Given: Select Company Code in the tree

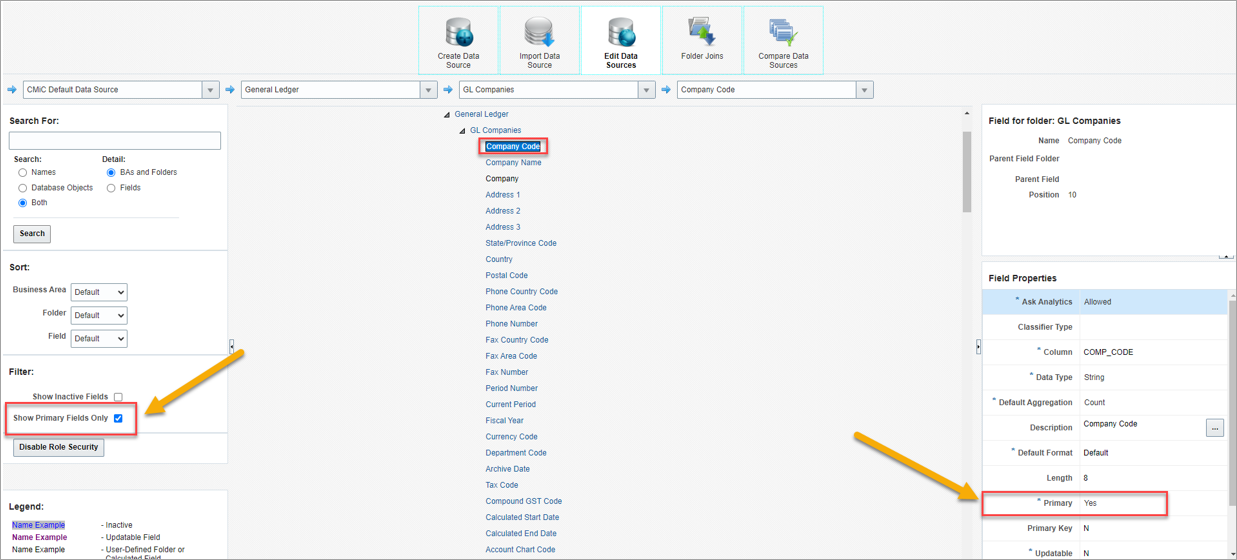Looking at the screenshot, I should coord(513,147).
